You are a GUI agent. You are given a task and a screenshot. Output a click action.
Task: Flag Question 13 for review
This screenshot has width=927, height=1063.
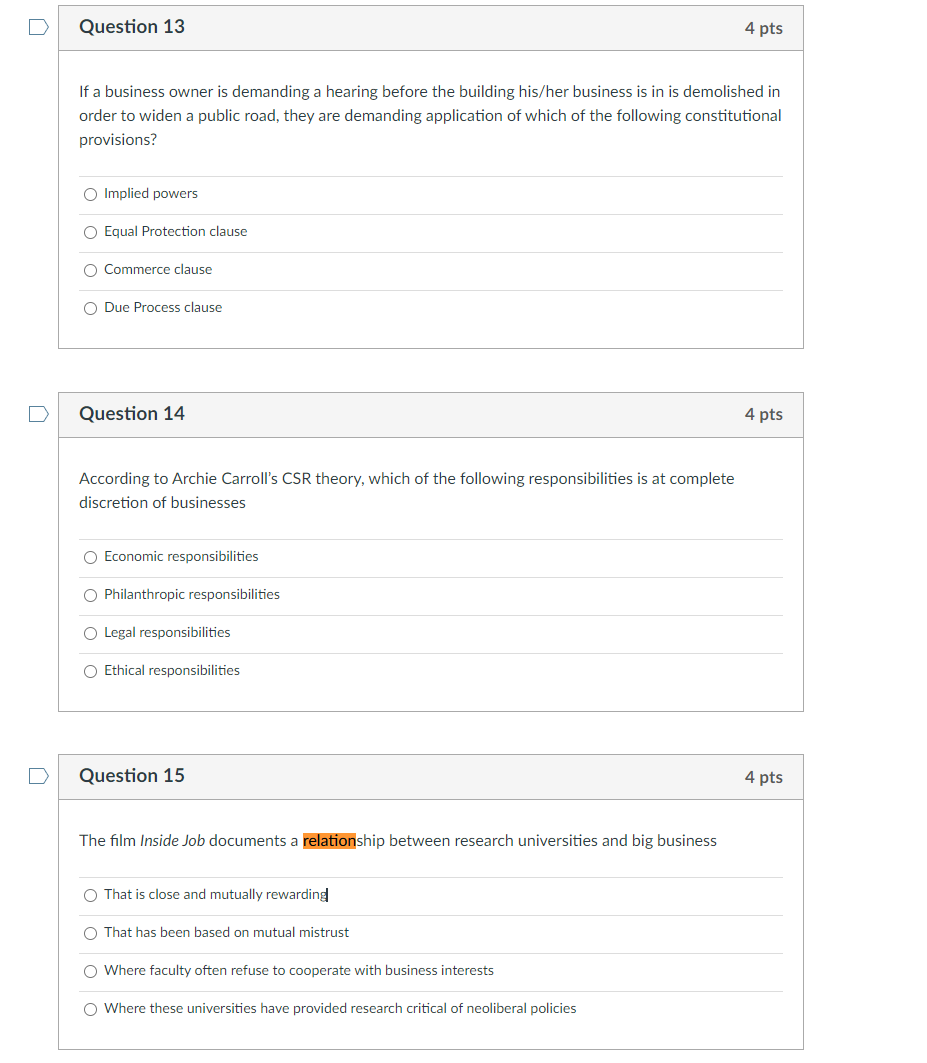pos(37,27)
